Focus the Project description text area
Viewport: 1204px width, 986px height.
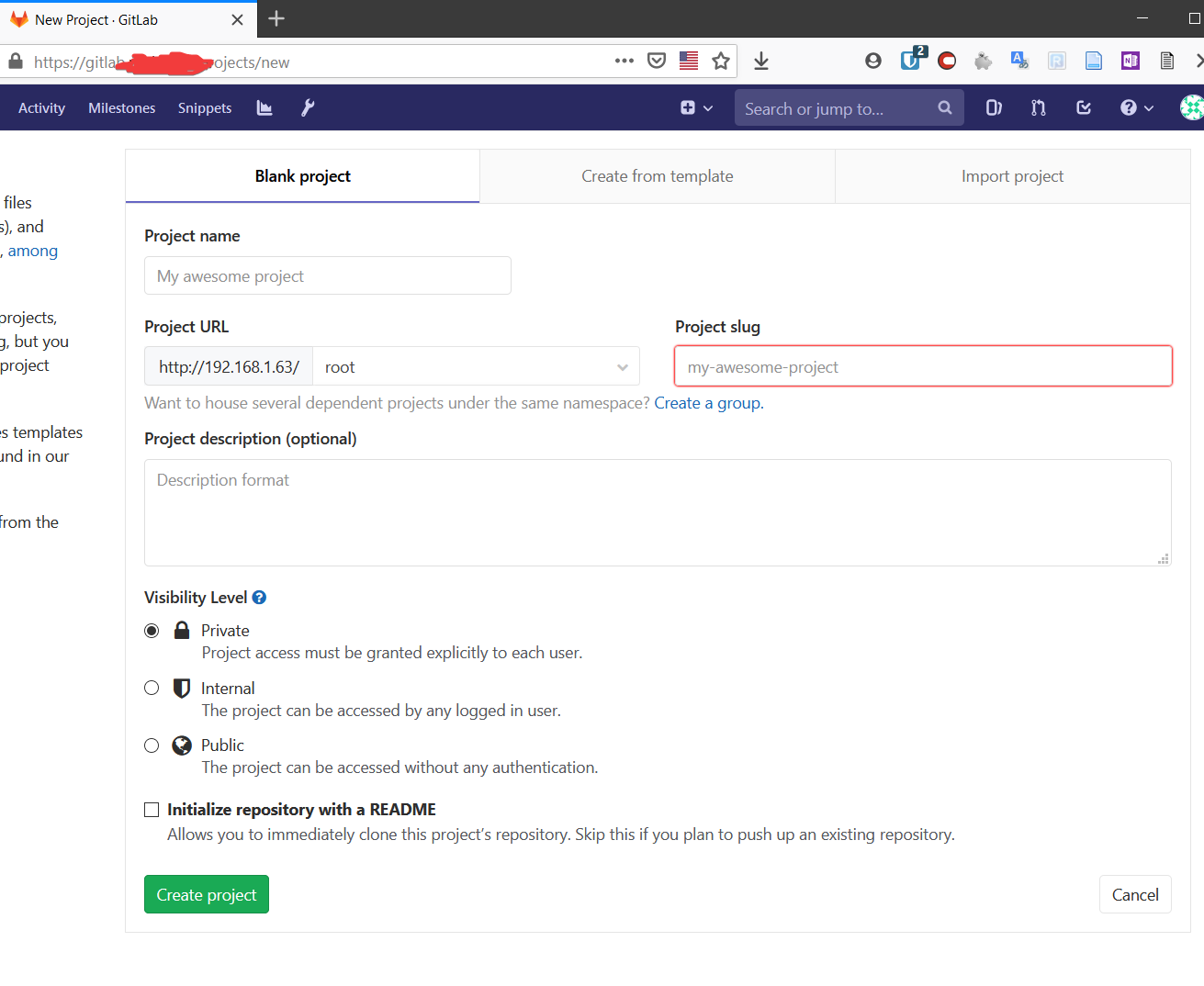(658, 512)
